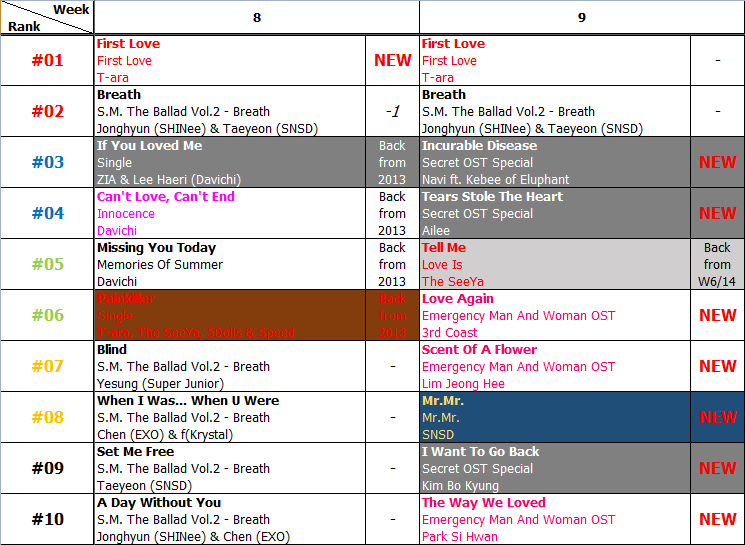Click week 9 First Love T-ara entry

click(555, 60)
